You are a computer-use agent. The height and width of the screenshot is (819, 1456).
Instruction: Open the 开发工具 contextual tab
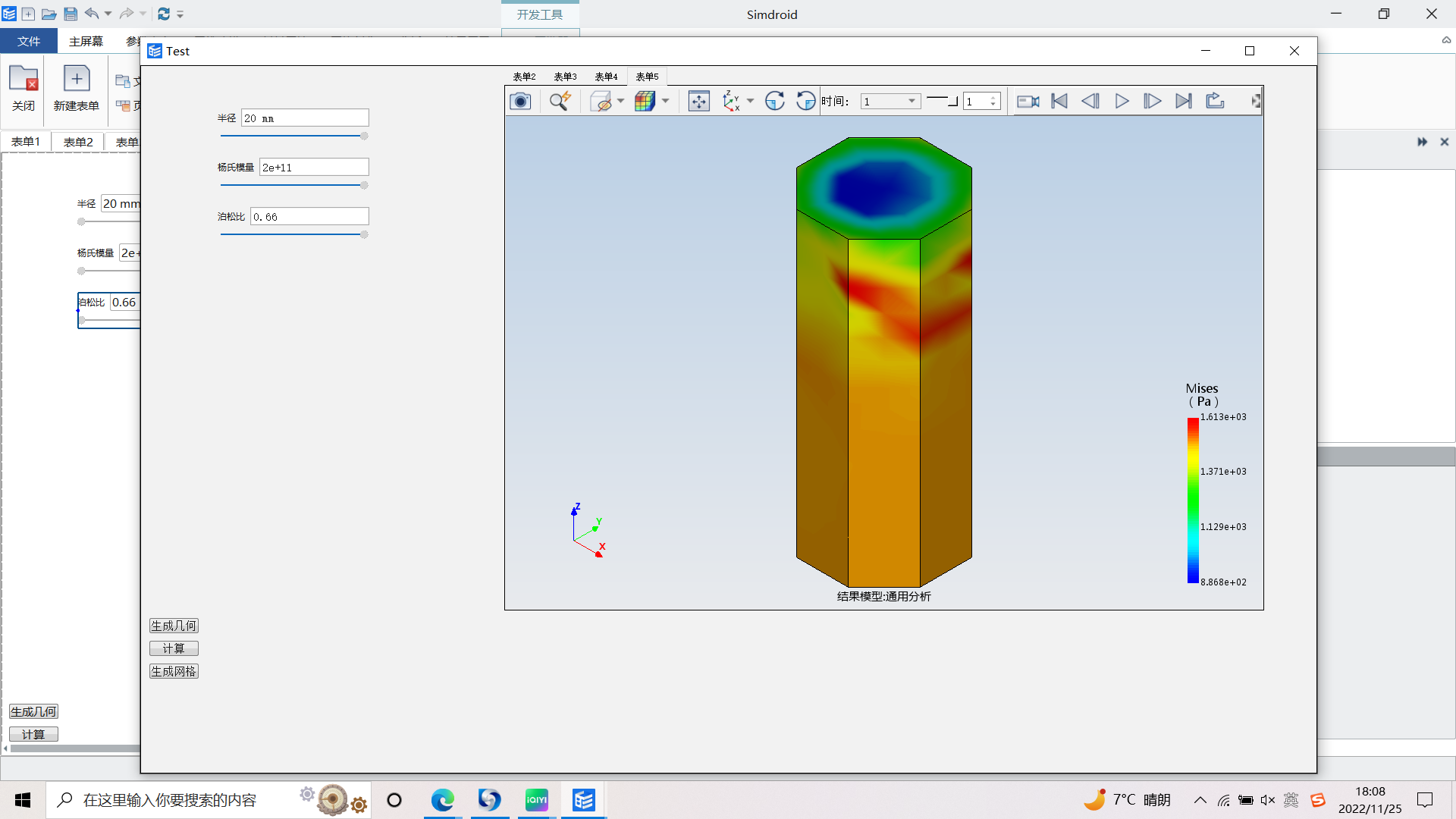point(540,14)
